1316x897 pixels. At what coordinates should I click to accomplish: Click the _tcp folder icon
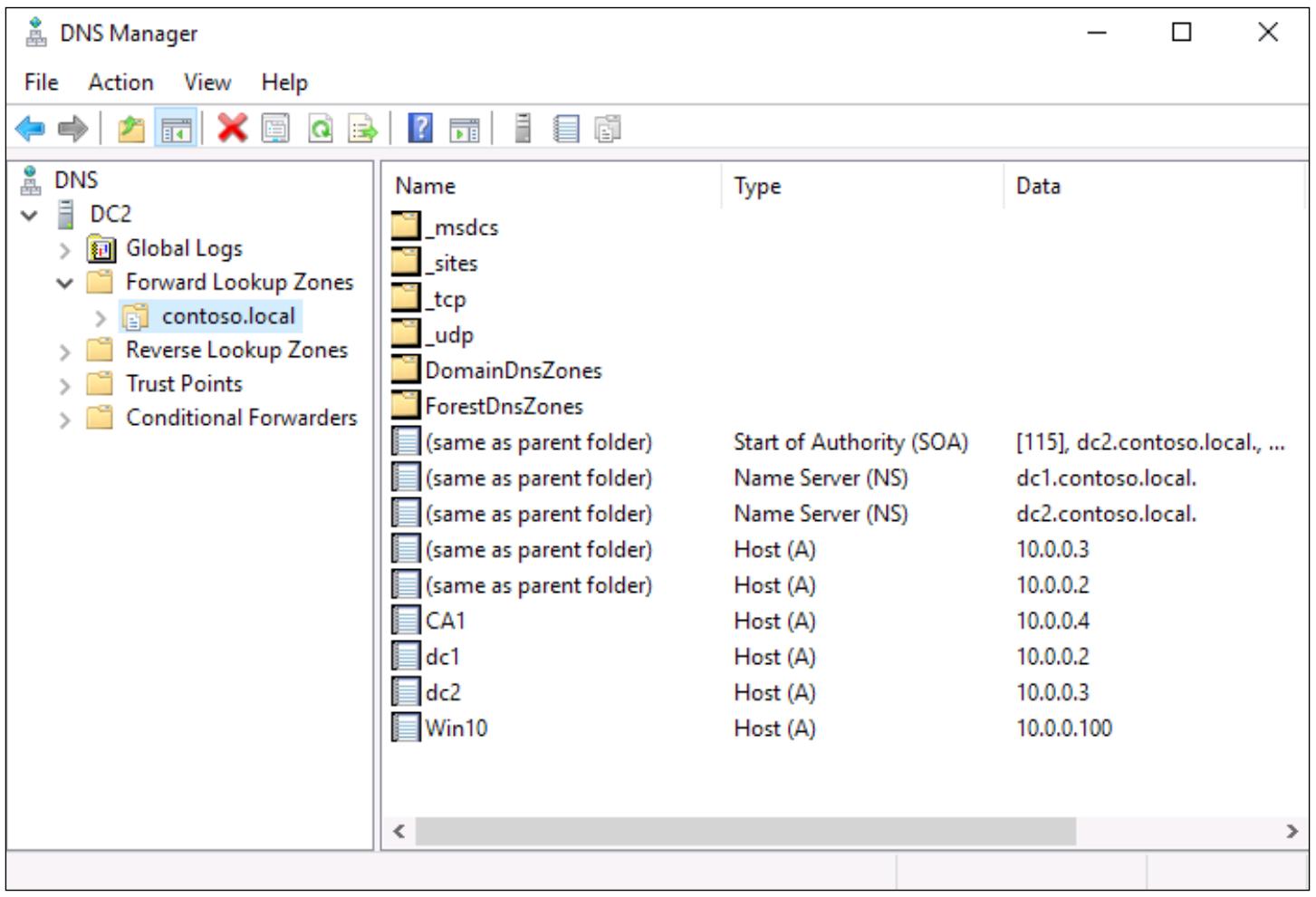pyautogui.click(x=407, y=298)
